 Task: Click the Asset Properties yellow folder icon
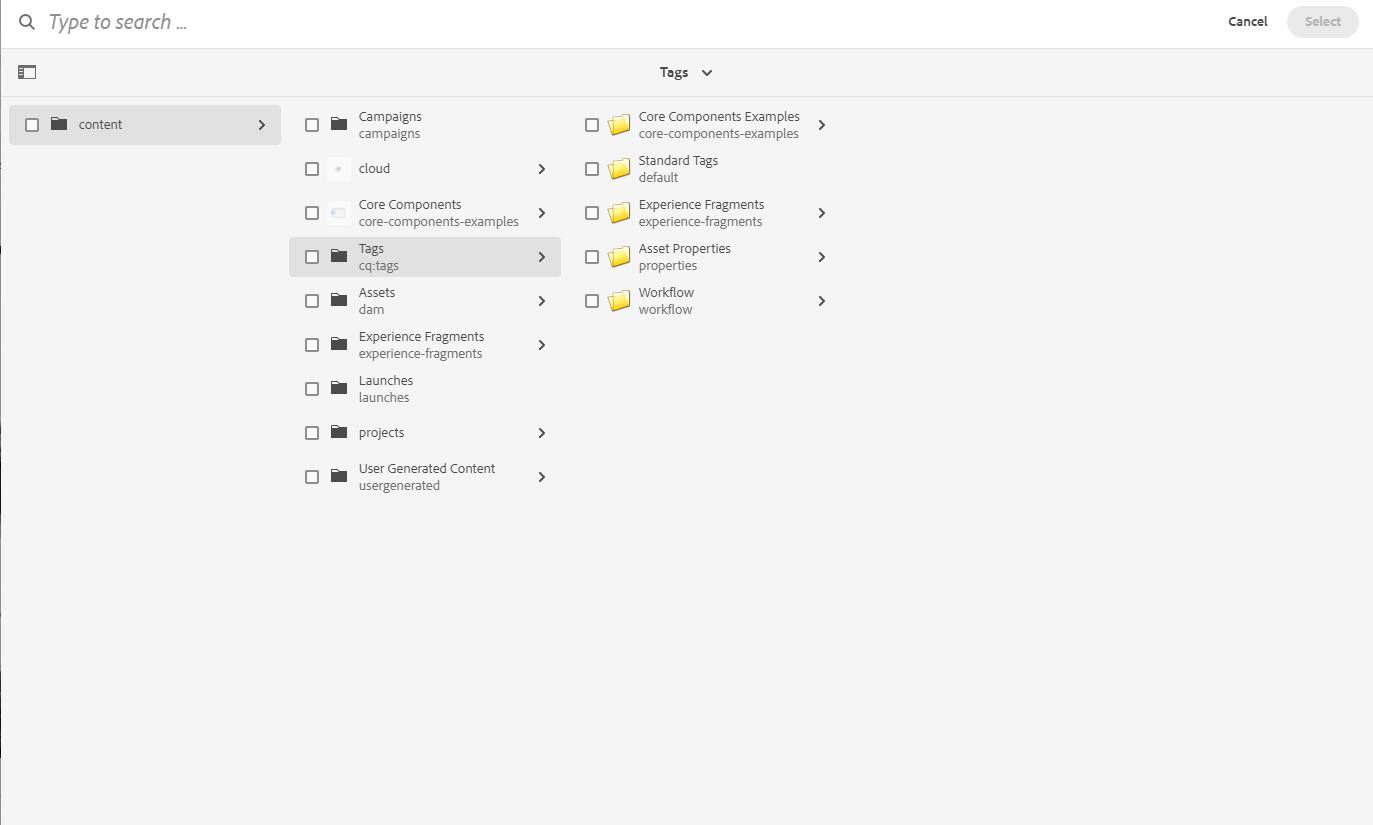coord(620,257)
